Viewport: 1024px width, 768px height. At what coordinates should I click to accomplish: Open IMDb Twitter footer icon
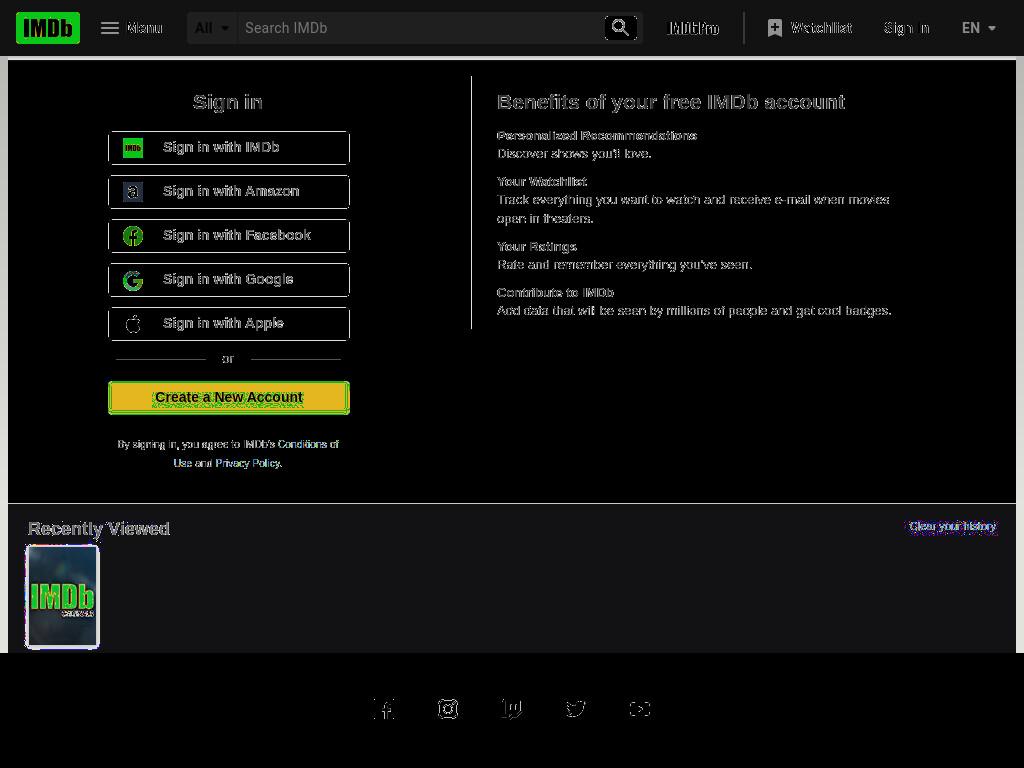coord(575,709)
